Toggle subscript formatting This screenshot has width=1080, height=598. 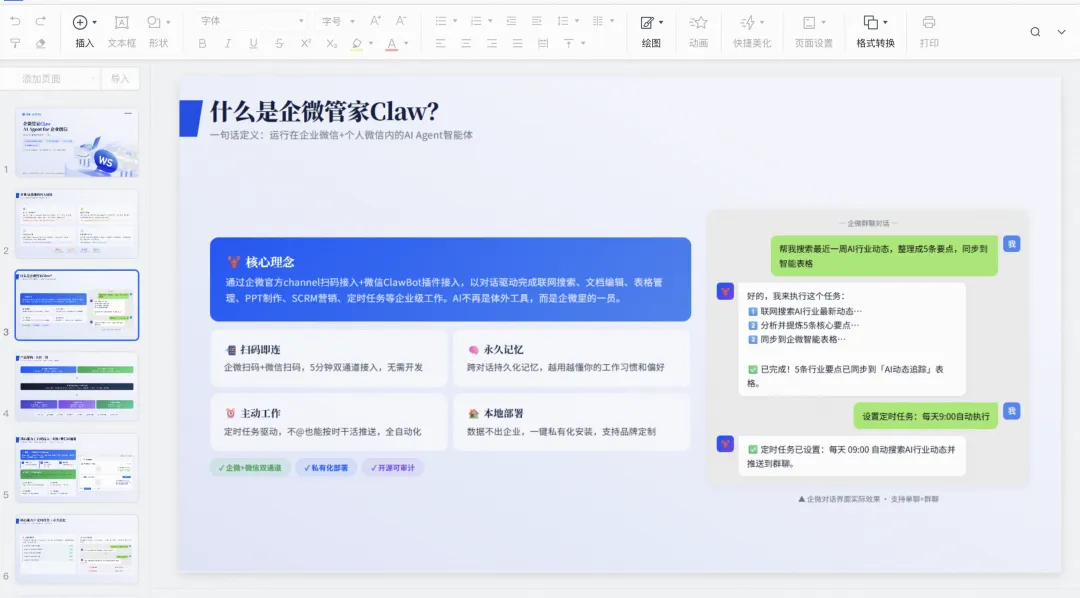pos(331,43)
